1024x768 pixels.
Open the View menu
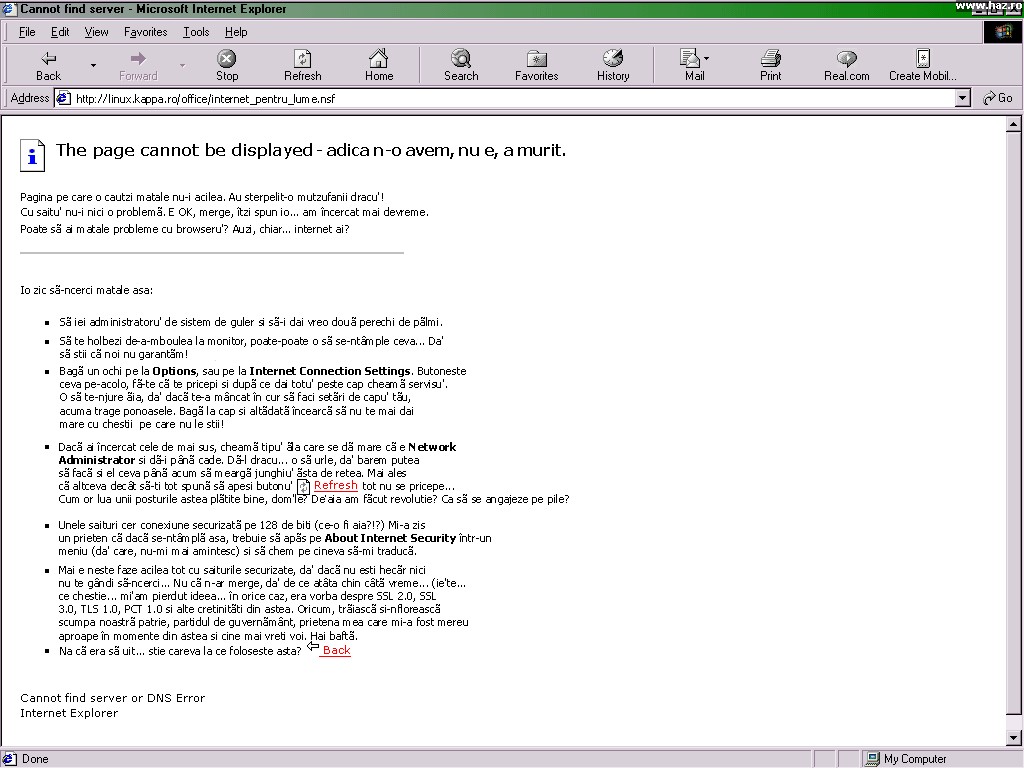pos(96,32)
